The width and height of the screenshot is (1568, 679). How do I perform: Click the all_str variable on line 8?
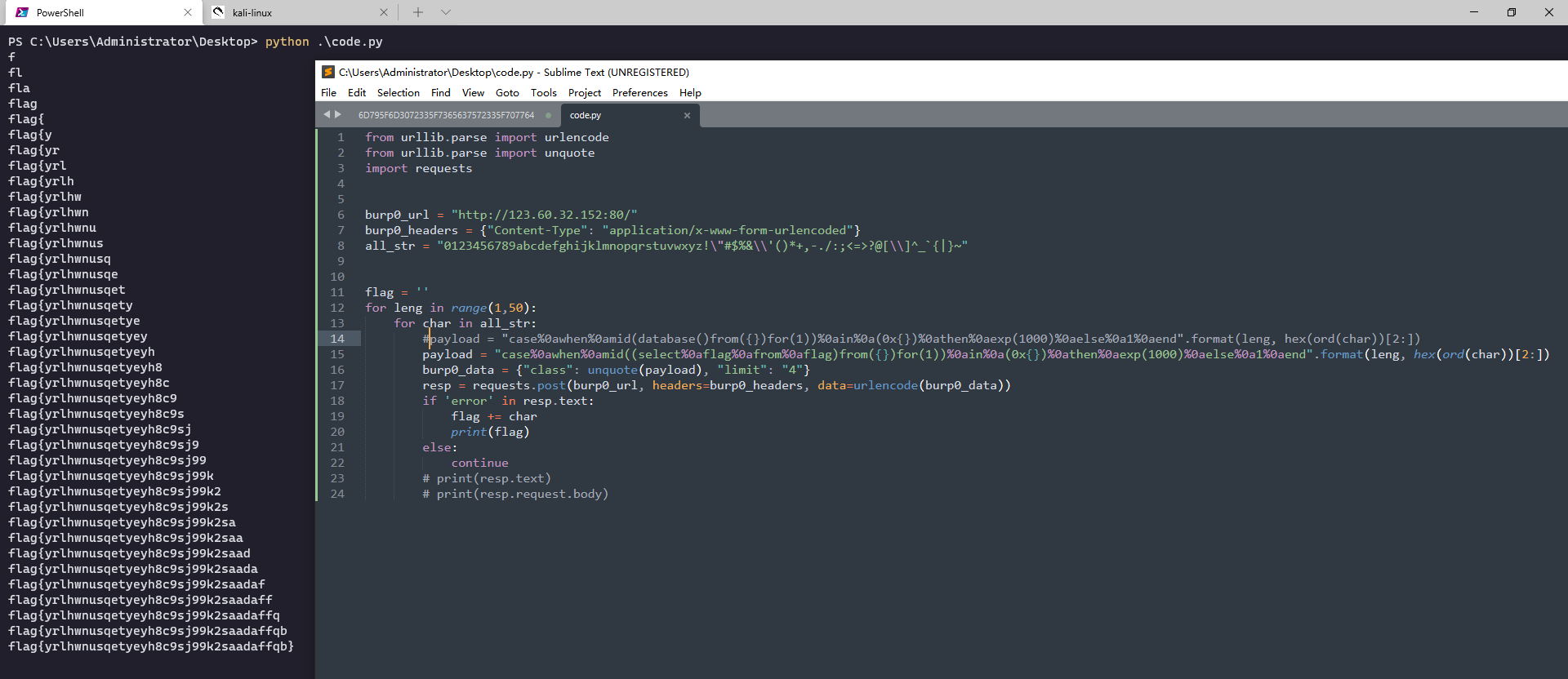coord(390,246)
